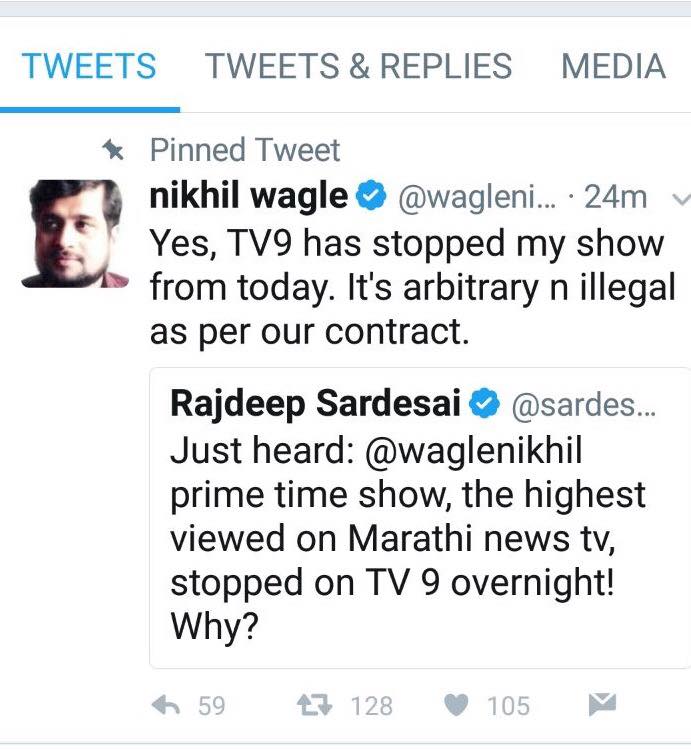
Task: Click the 24m tweet timestamp
Action: click(615, 198)
